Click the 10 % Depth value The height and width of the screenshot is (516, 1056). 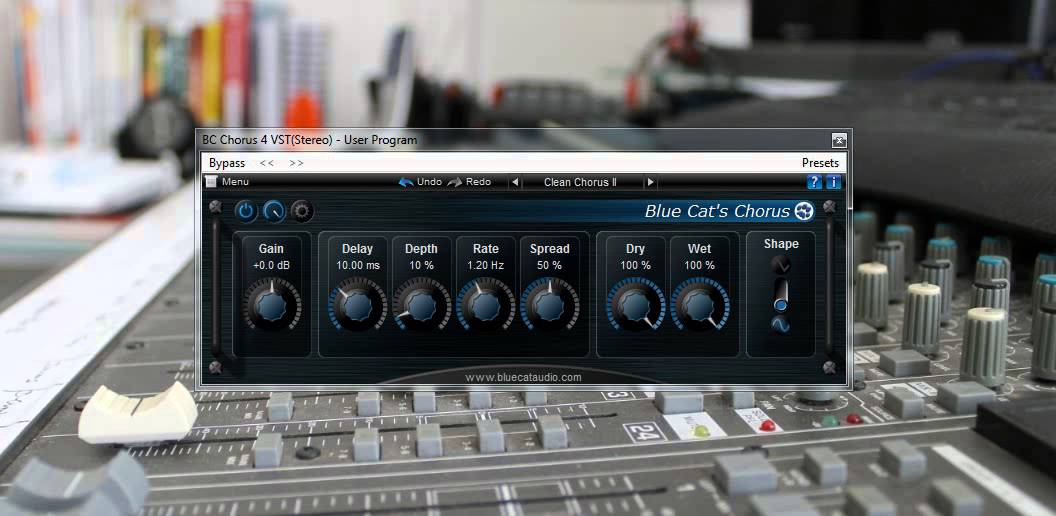pos(422,265)
